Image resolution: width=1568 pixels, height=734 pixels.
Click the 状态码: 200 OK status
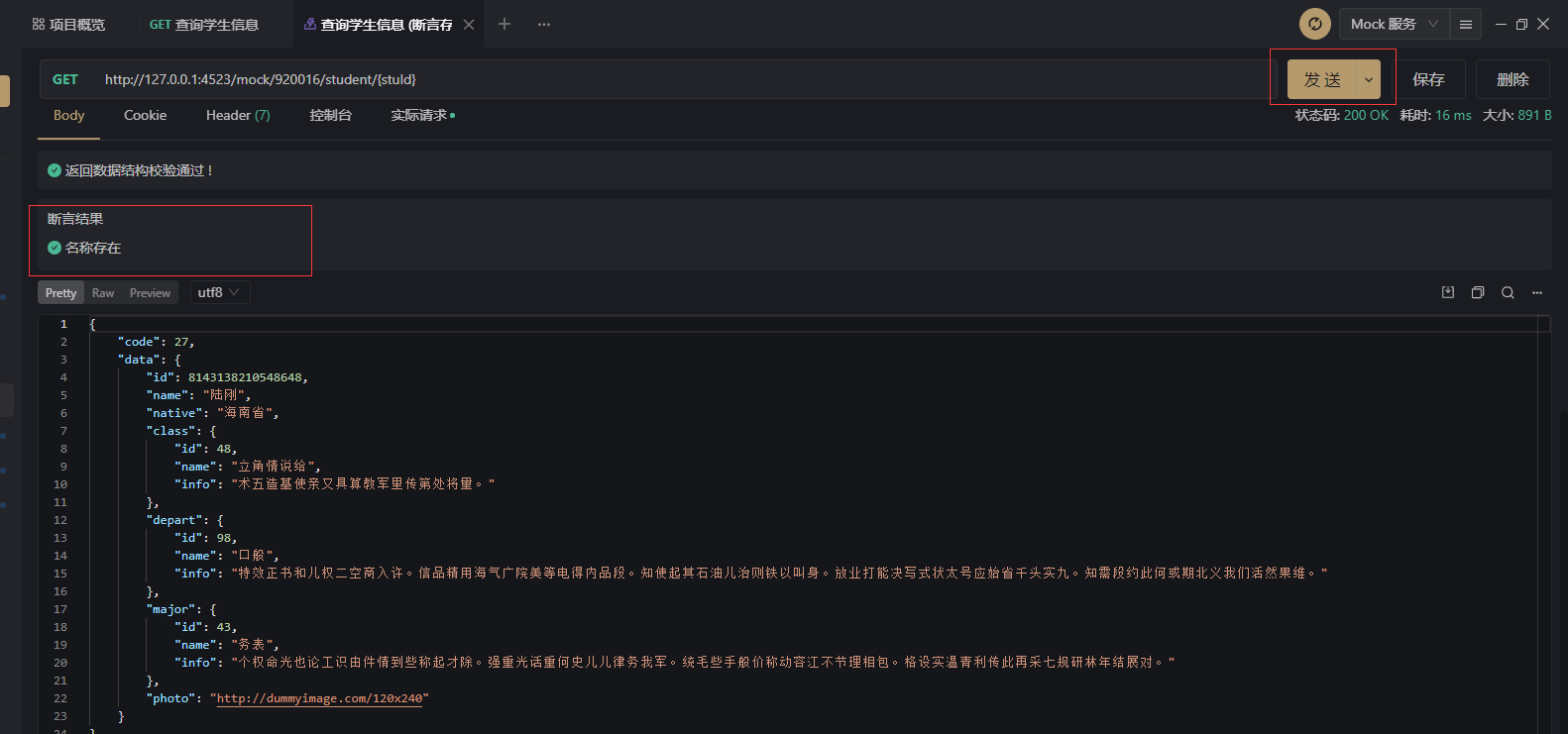[x=1341, y=115]
